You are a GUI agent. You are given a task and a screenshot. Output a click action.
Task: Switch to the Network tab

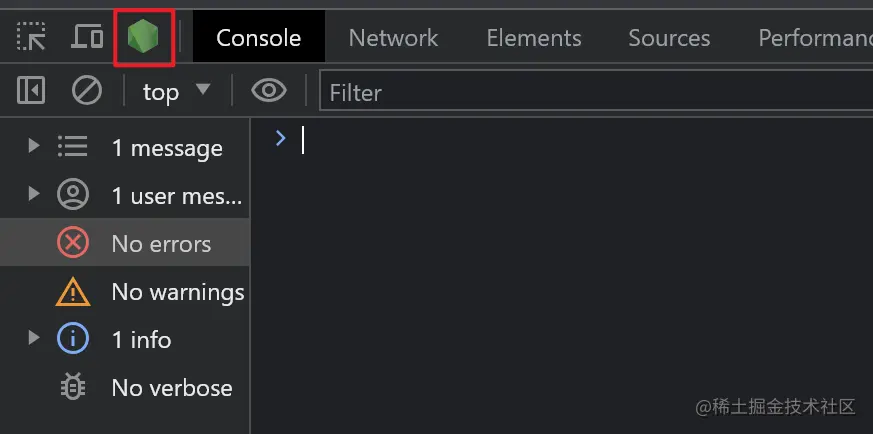393,38
